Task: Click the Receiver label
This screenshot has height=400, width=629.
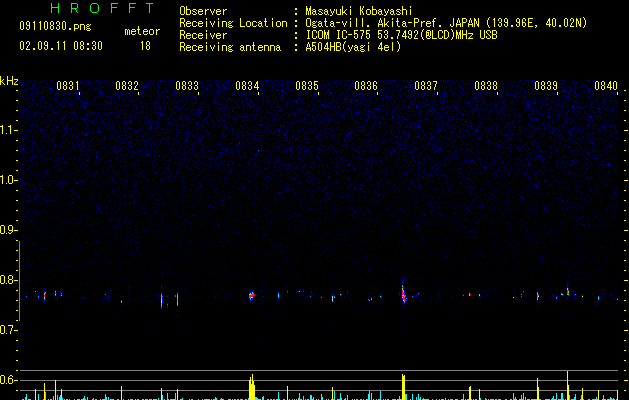Action: [203, 35]
